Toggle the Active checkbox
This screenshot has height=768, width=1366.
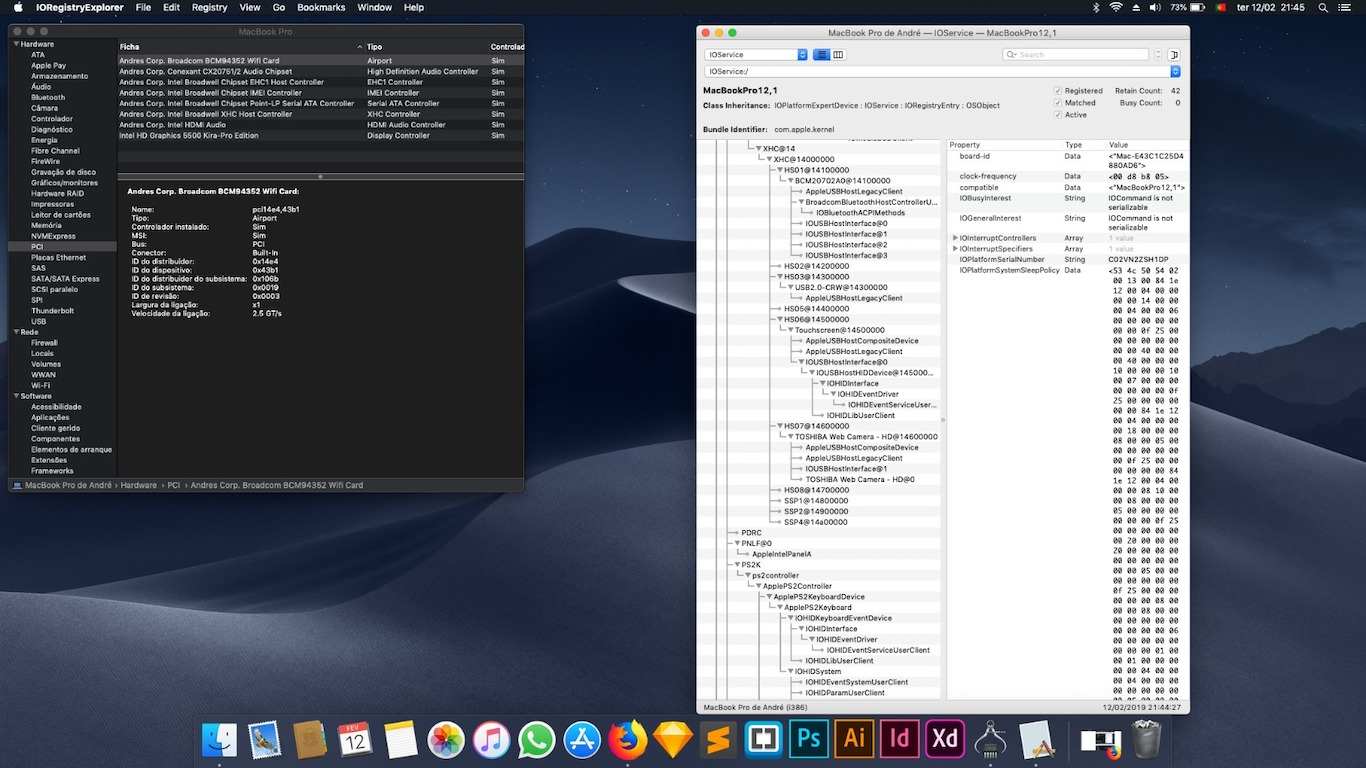click(x=1058, y=115)
